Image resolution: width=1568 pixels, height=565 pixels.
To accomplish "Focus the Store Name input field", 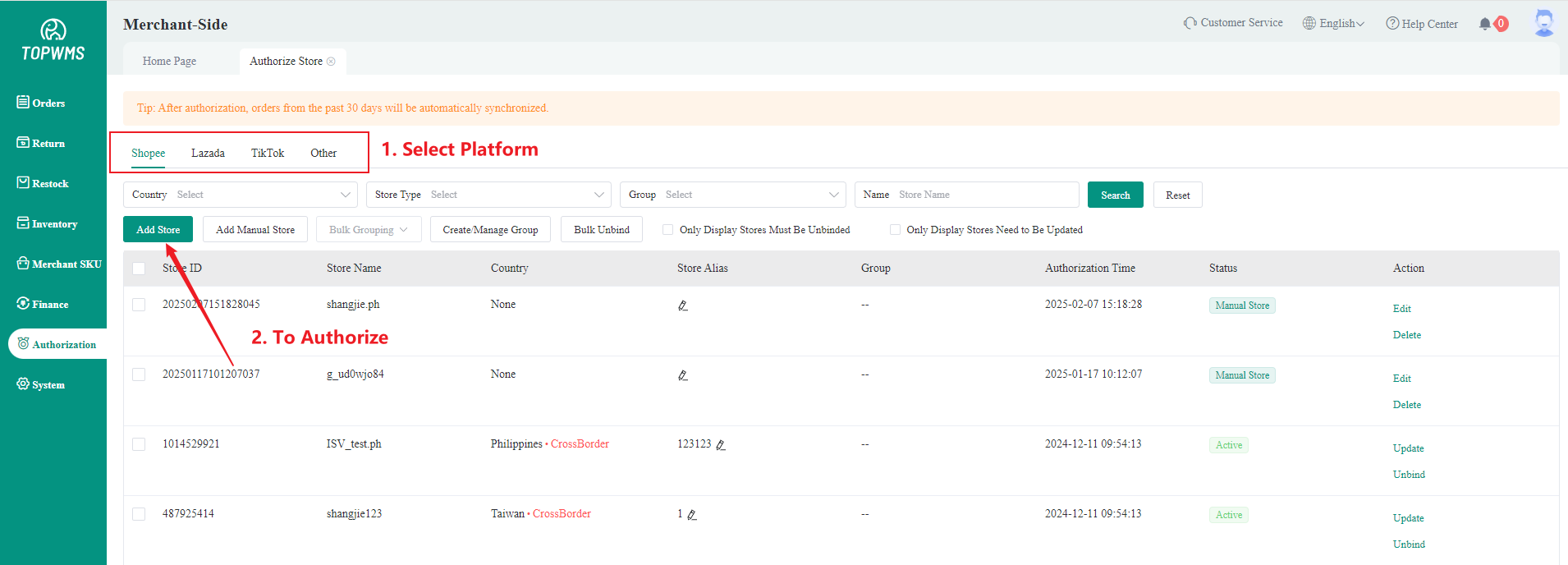I will coord(983,195).
